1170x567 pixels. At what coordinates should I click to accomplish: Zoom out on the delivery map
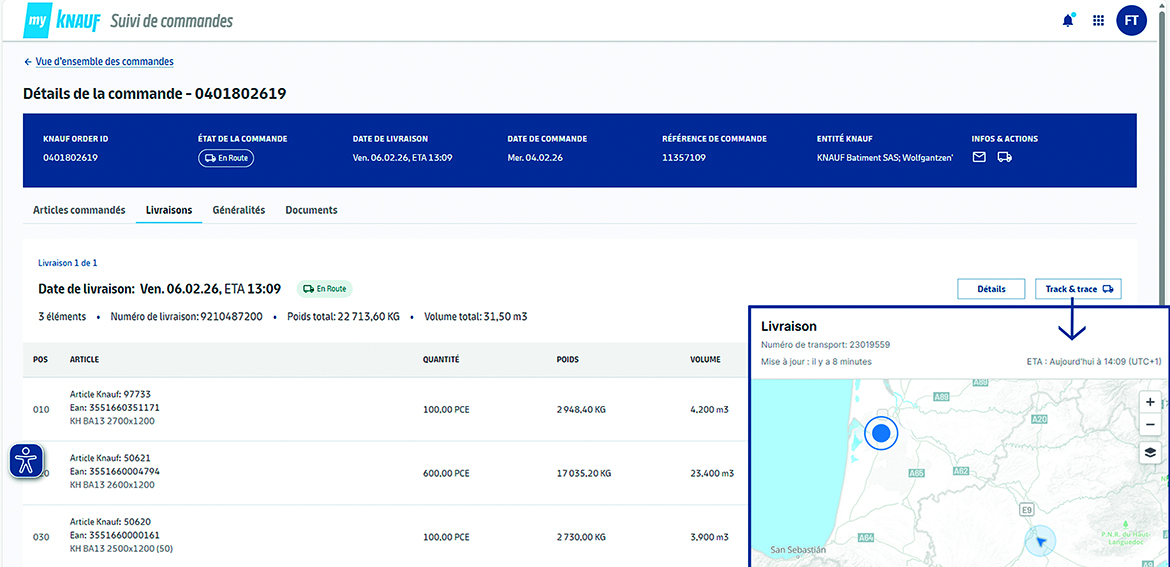click(x=1150, y=425)
